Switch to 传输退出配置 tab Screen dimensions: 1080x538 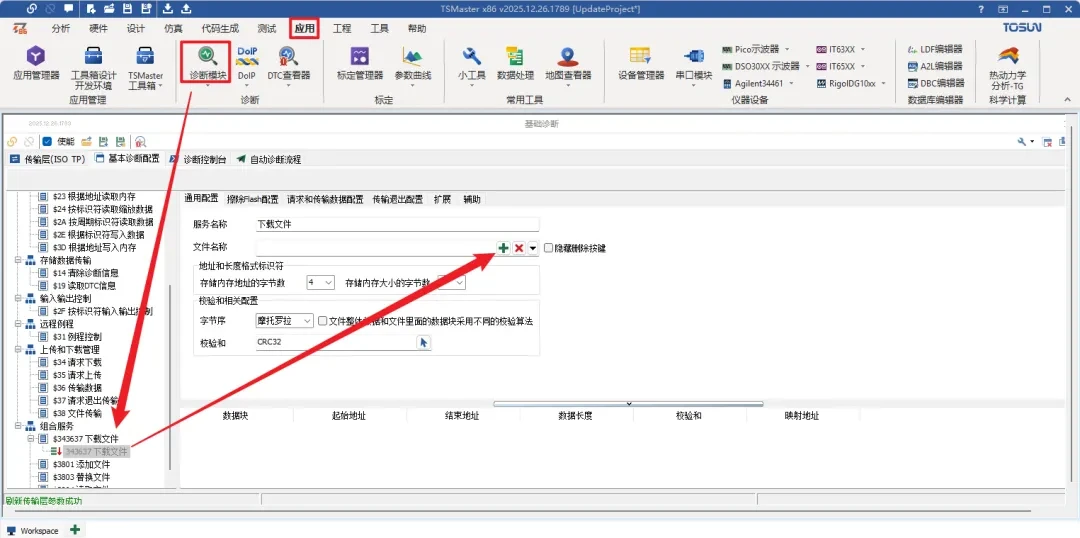tap(397, 200)
